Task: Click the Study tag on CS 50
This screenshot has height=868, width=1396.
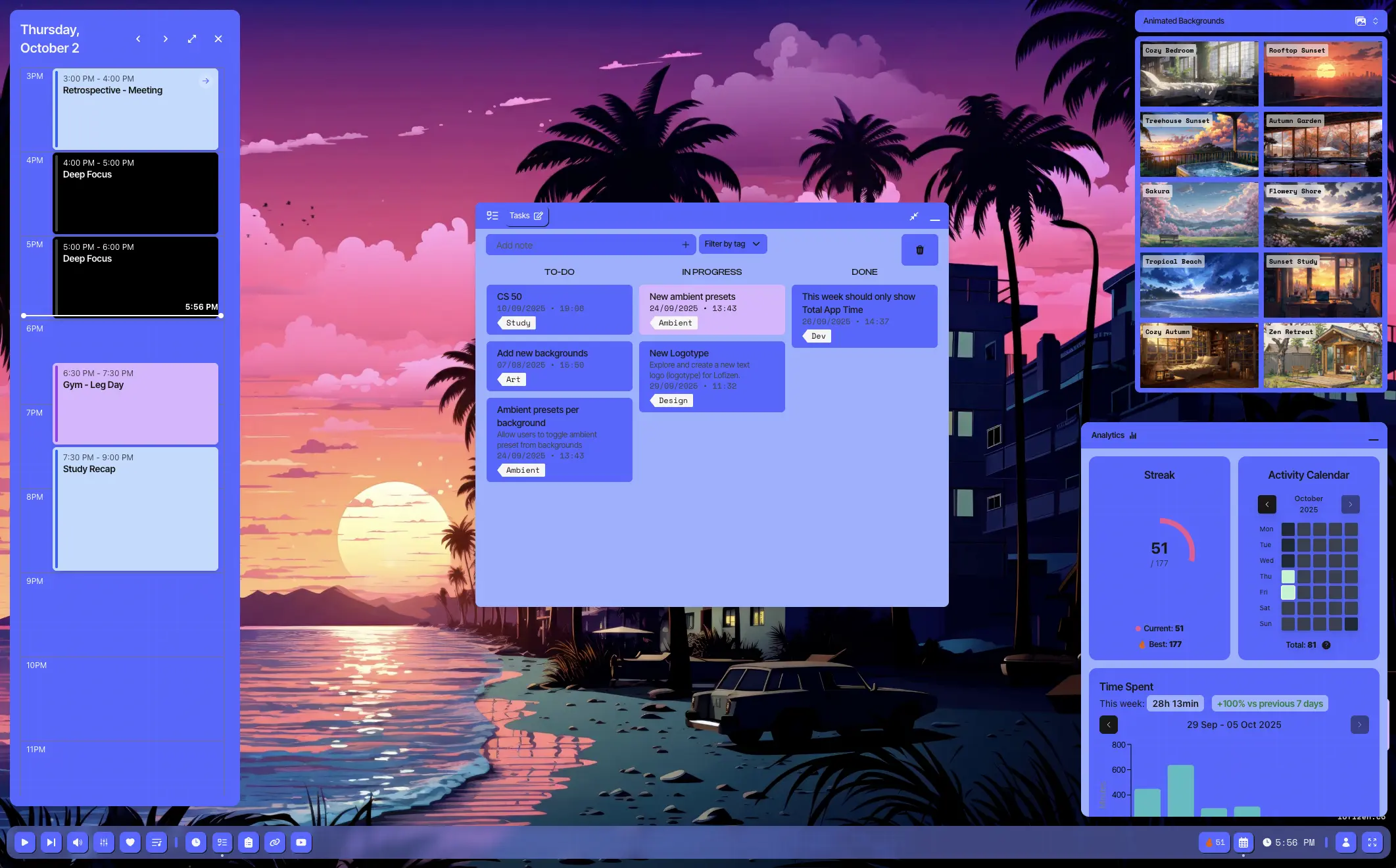Action: [x=518, y=323]
